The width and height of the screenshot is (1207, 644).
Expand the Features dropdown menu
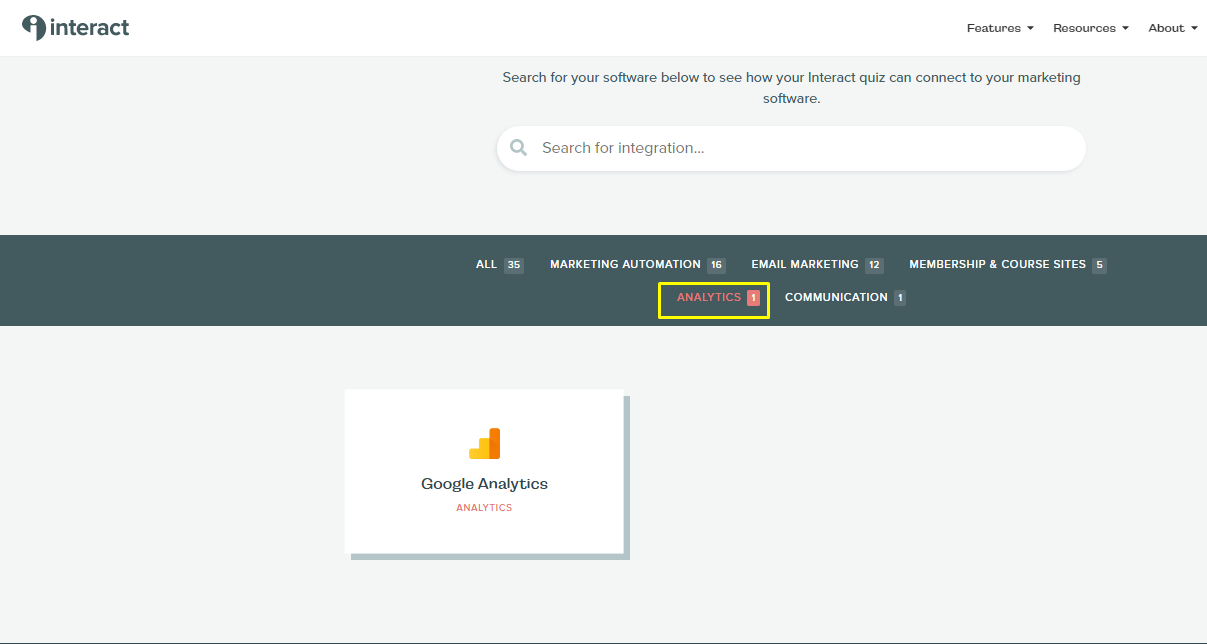(1000, 28)
